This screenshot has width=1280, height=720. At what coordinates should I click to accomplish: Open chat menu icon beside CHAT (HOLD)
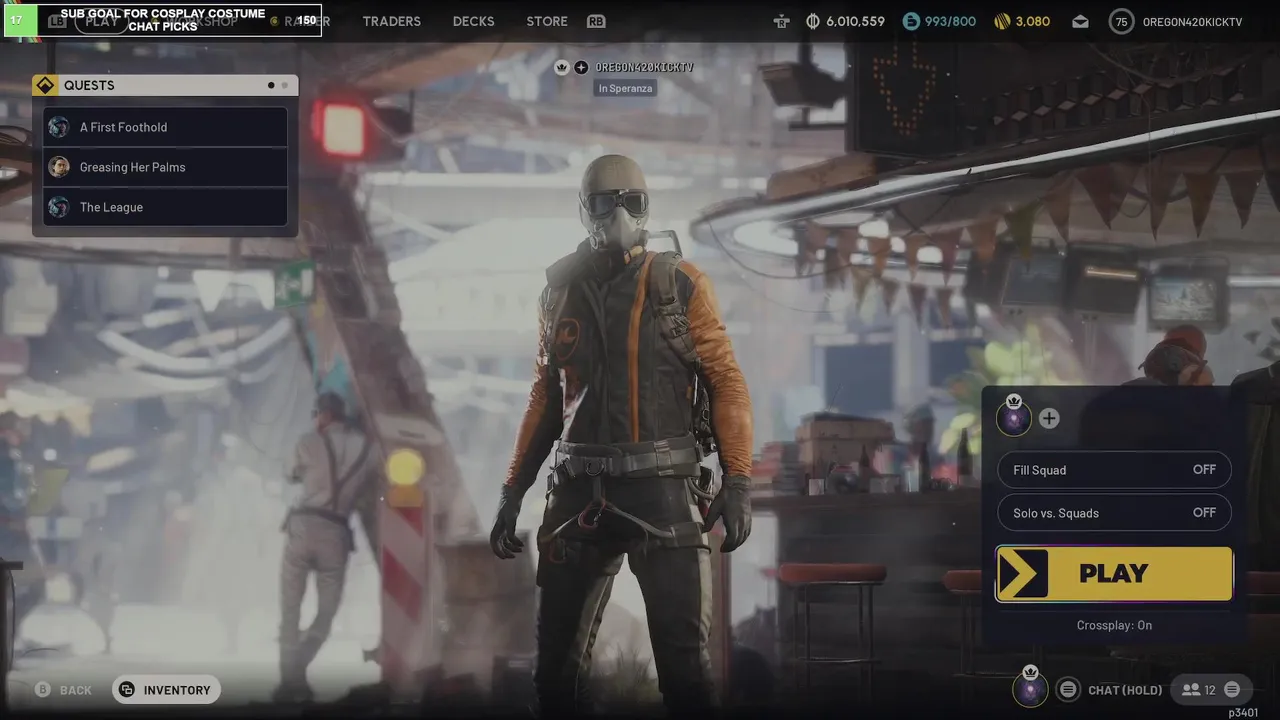point(1068,689)
